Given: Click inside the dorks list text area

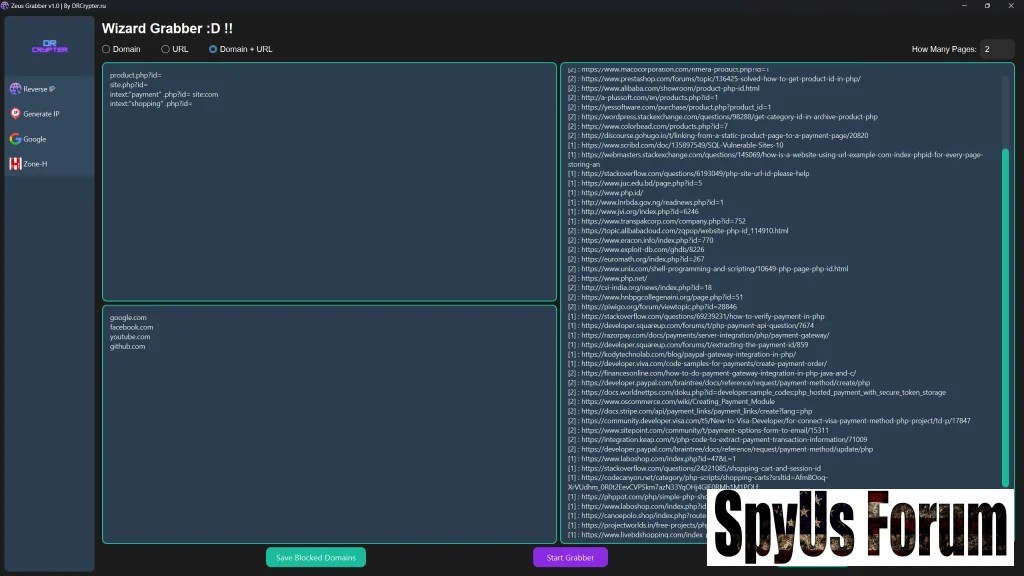Looking at the screenshot, I should [329, 200].
